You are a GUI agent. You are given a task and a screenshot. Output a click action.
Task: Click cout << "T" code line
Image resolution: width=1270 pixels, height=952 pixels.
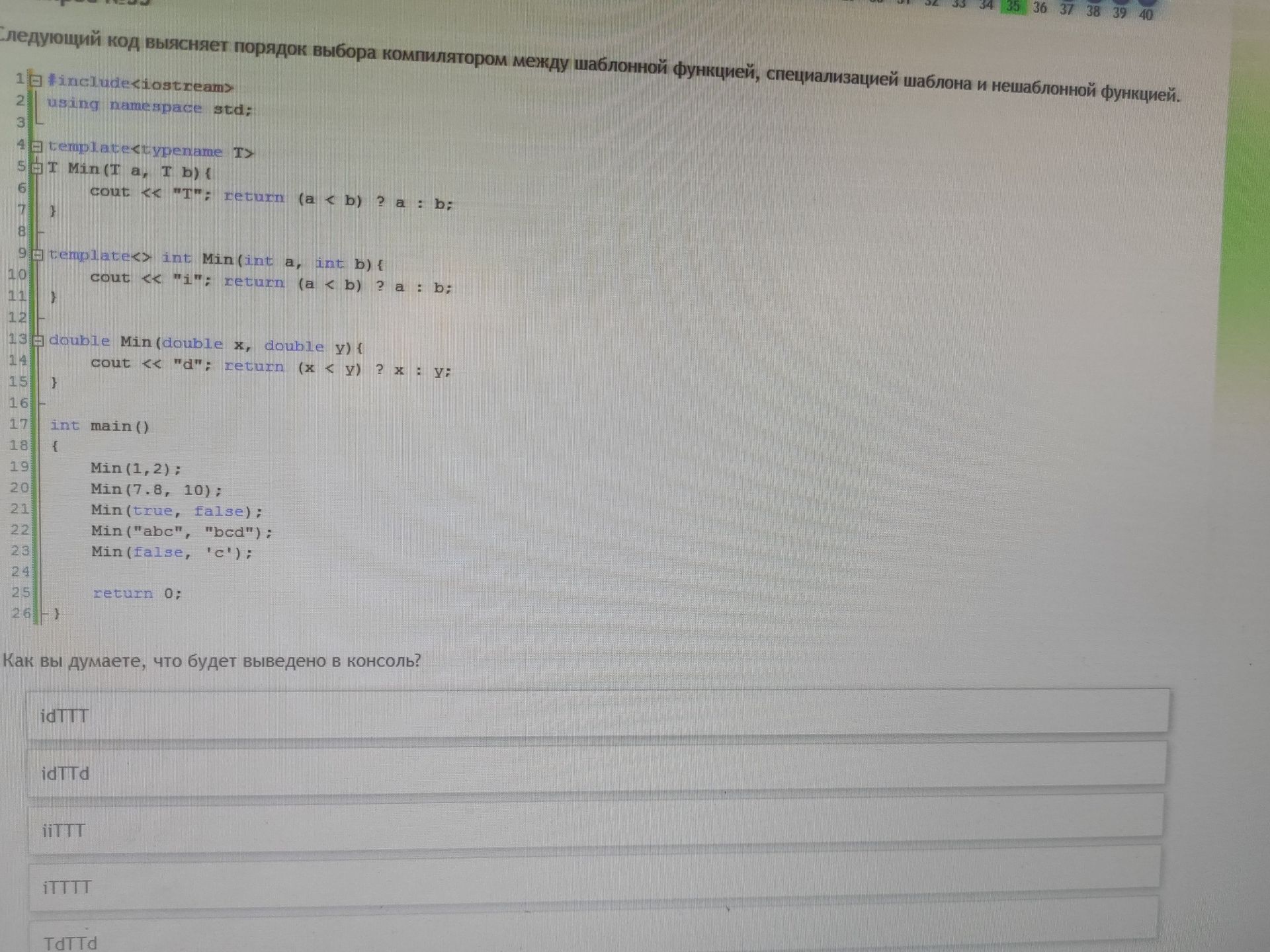coord(272,196)
